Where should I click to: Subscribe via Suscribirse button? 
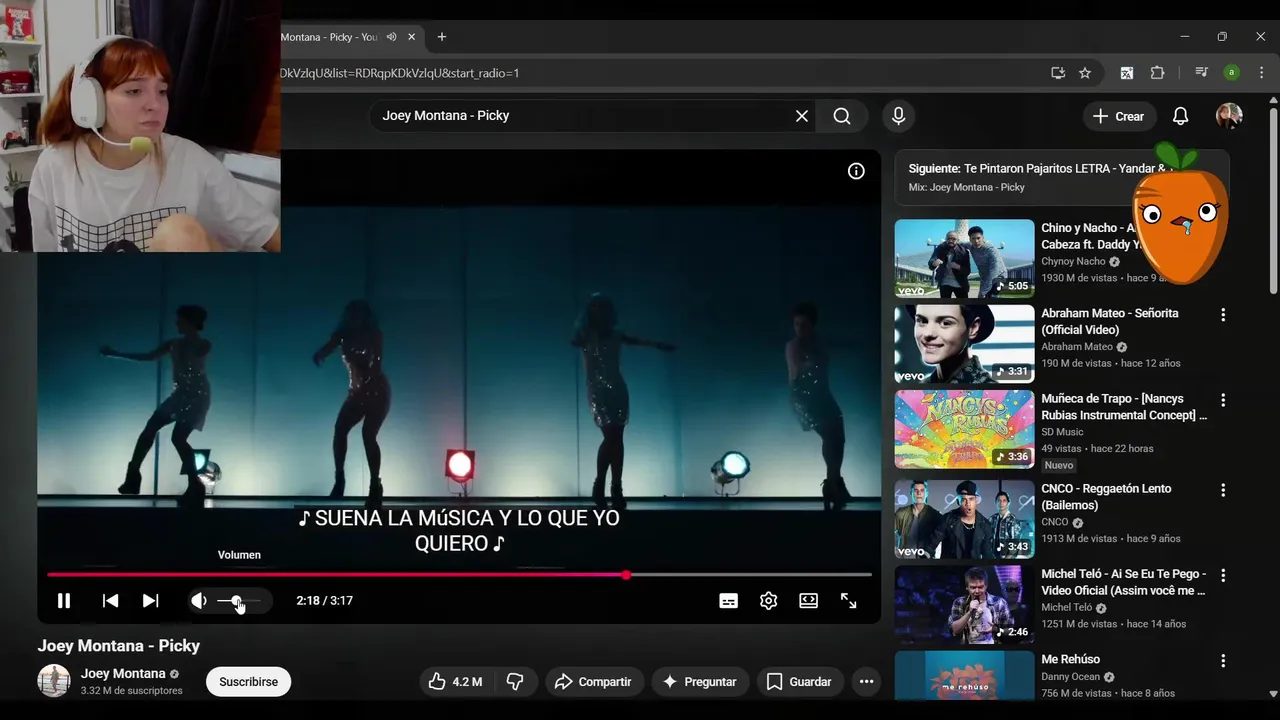pos(248,682)
